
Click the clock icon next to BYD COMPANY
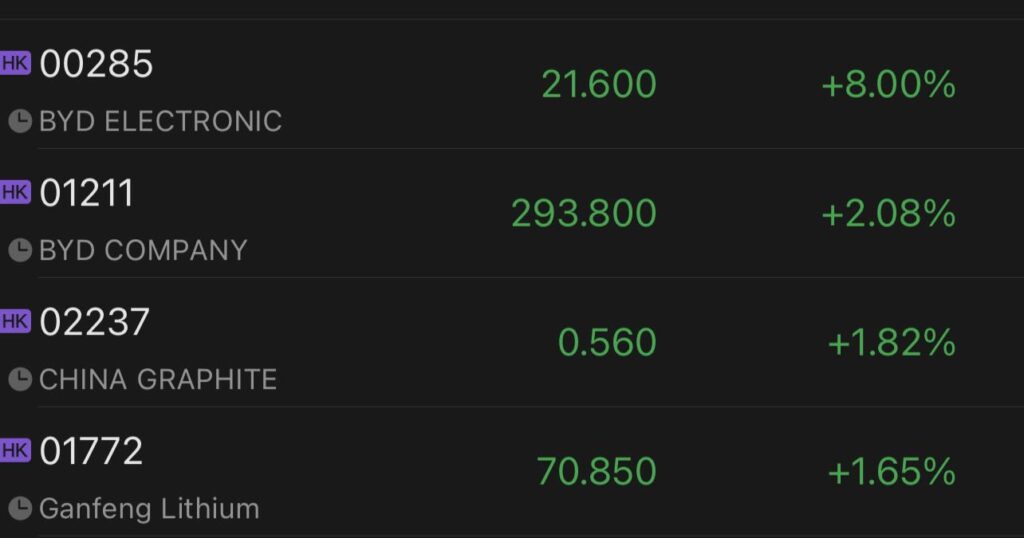(20, 251)
